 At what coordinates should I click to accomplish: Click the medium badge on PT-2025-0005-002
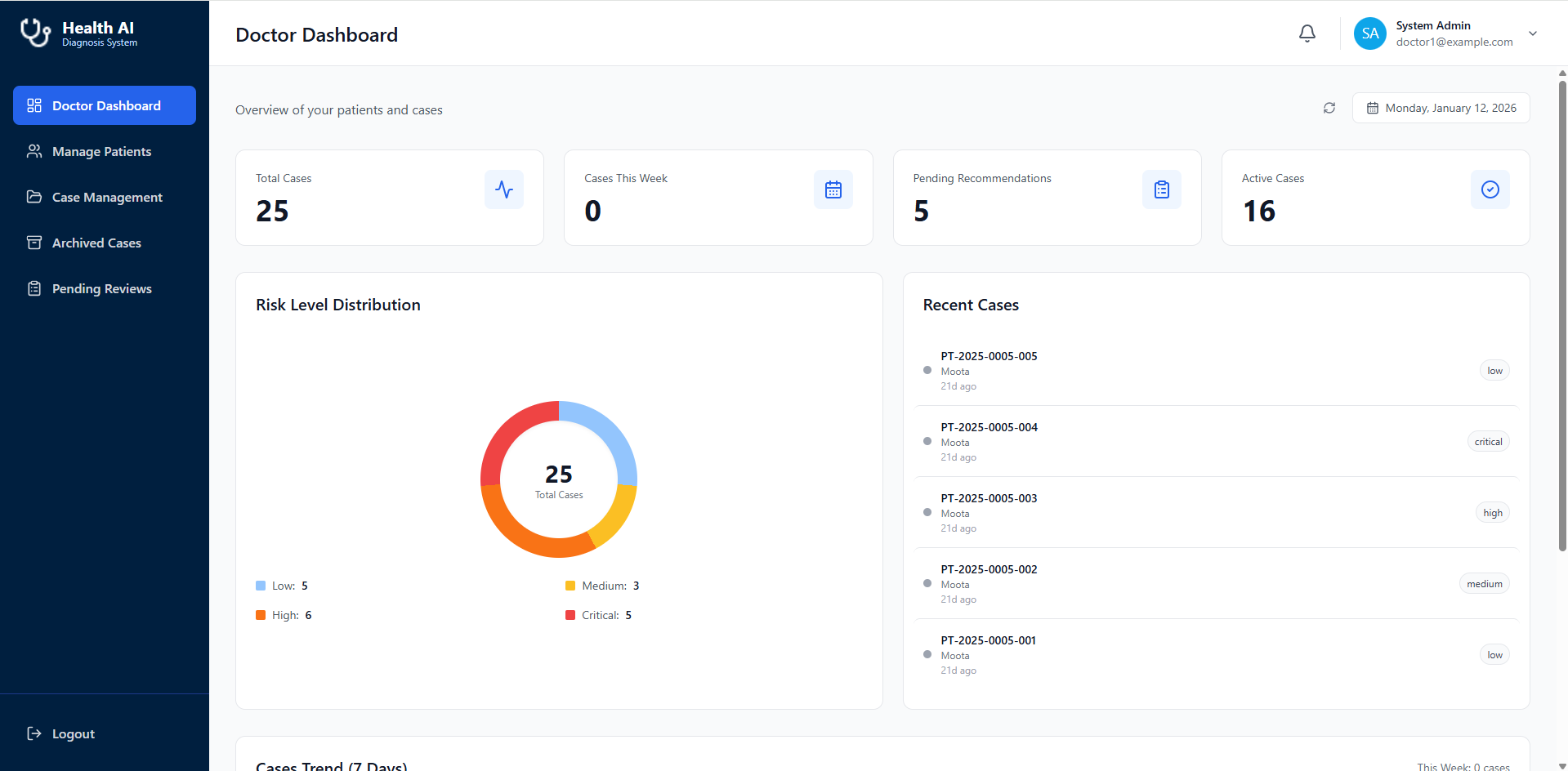coord(1484,584)
